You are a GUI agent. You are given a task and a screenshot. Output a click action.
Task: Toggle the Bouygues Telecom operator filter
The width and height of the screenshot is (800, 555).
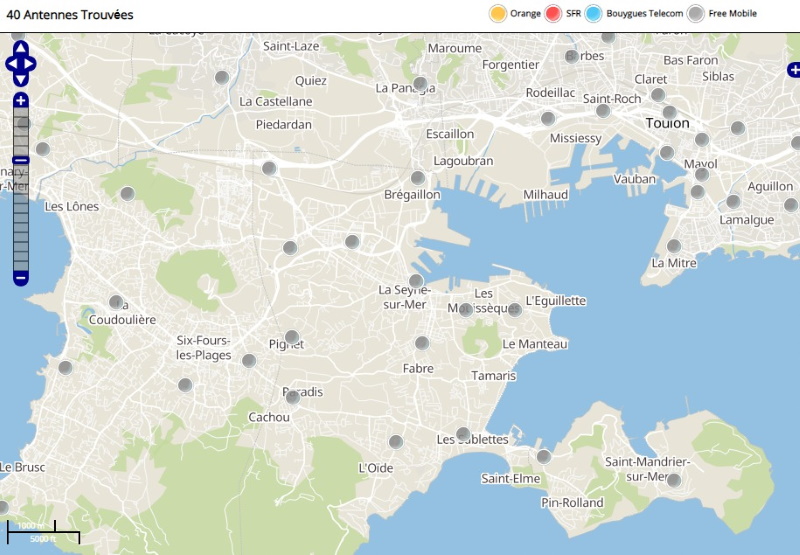point(594,13)
